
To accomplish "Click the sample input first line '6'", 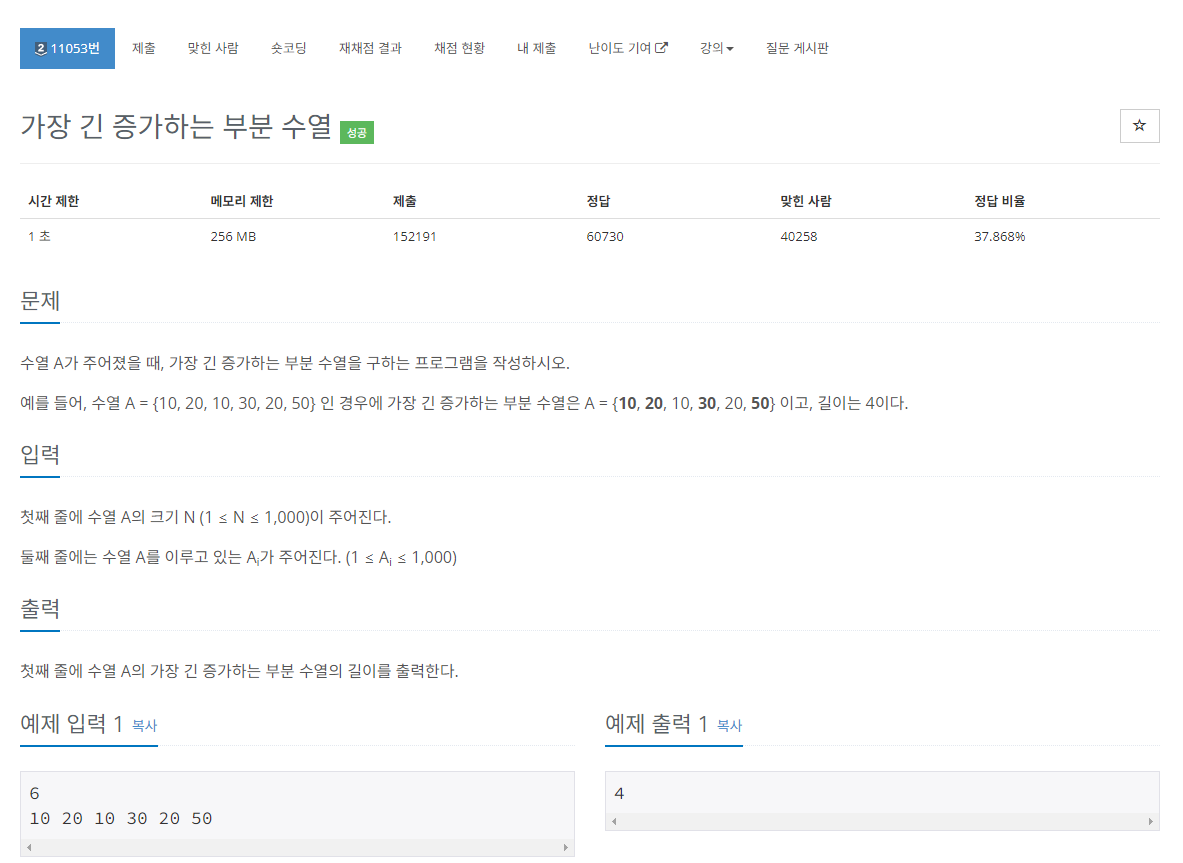I will pos(35,794).
